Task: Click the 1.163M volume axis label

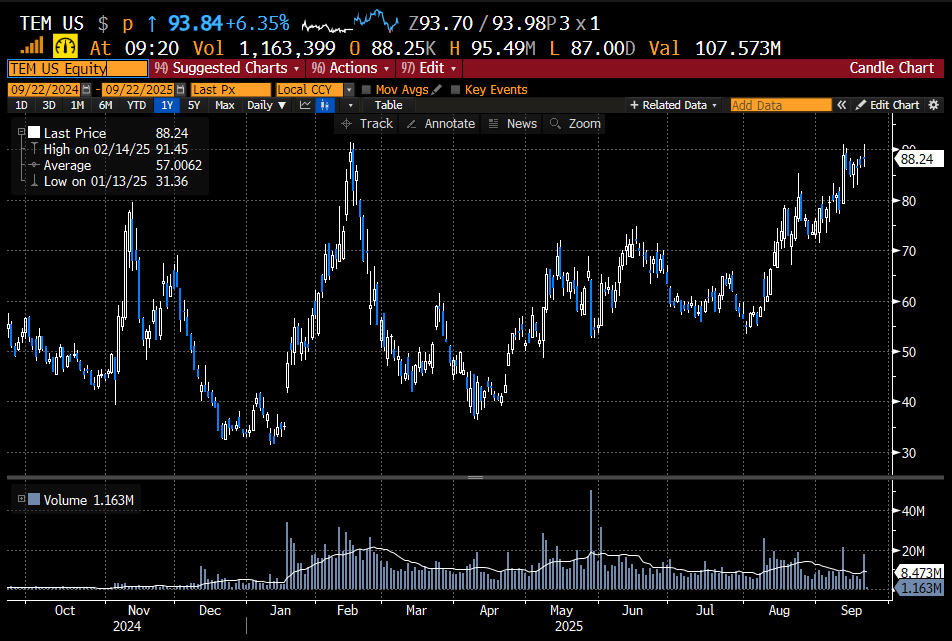Action: tap(920, 588)
